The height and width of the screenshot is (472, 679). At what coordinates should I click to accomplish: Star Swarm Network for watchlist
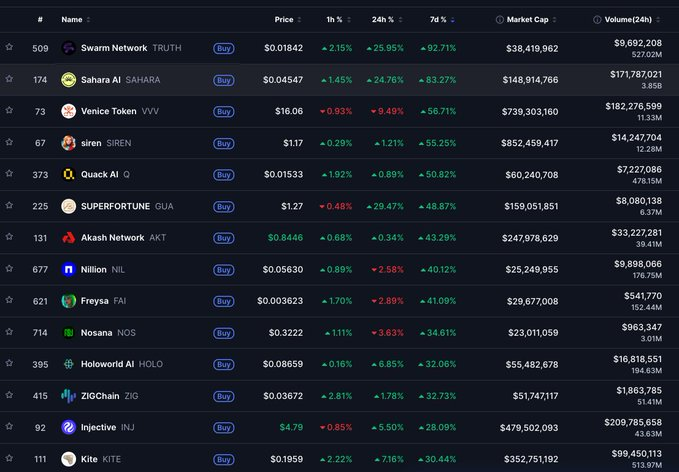point(9,47)
